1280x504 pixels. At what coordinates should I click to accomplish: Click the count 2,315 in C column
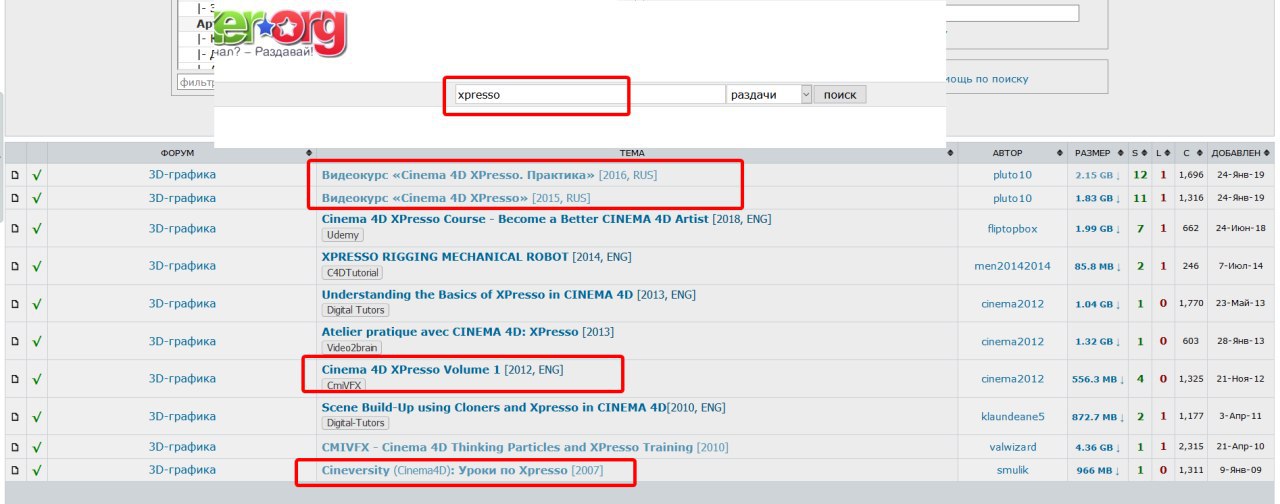(1190, 447)
